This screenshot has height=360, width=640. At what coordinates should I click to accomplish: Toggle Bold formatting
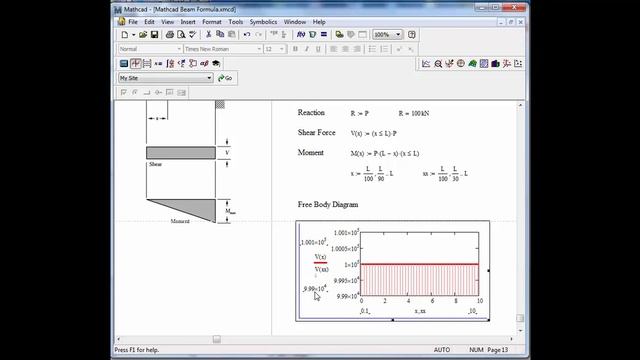point(295,49)
